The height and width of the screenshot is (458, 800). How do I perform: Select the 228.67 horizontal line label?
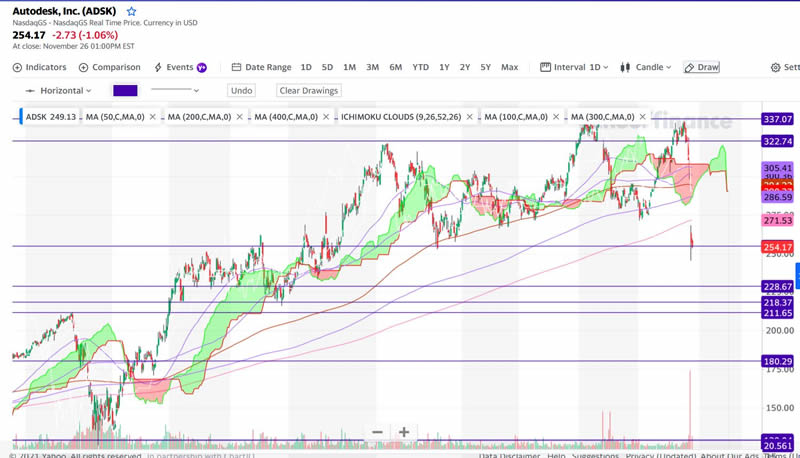tap(778, 287)
